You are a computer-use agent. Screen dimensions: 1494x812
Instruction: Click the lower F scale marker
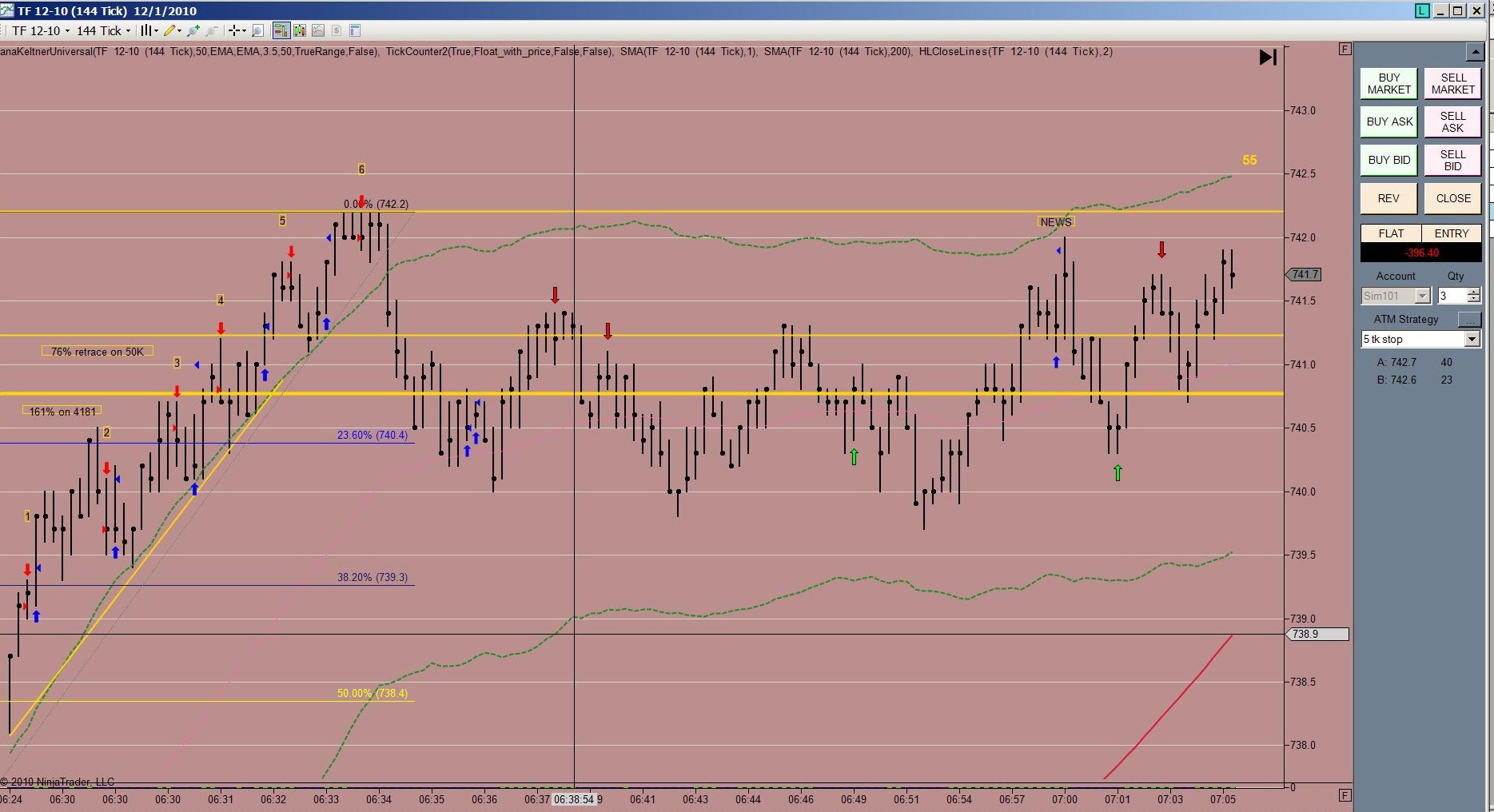tap(1345, 795)
